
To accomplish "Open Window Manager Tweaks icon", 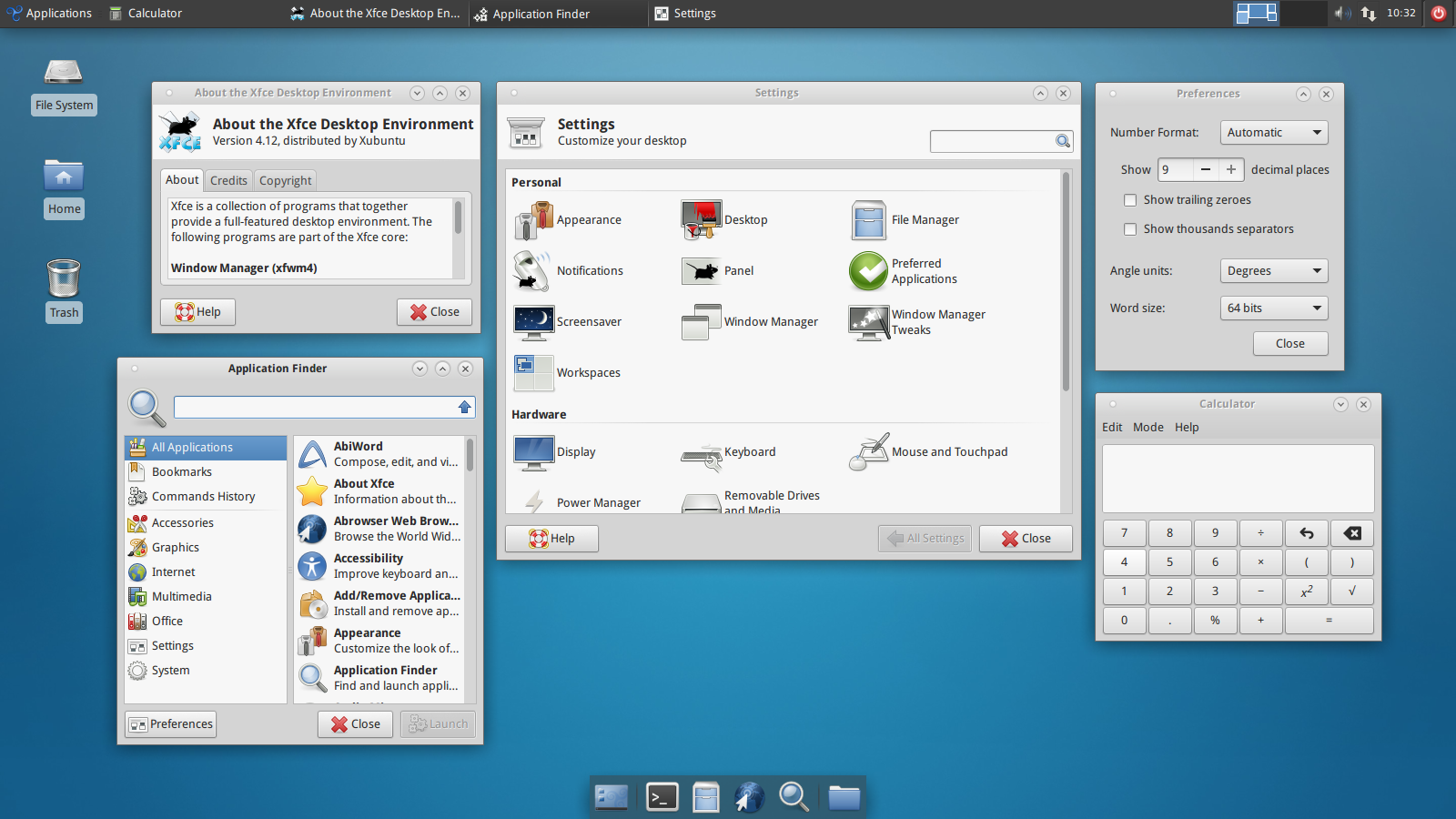I will [868, 322].
